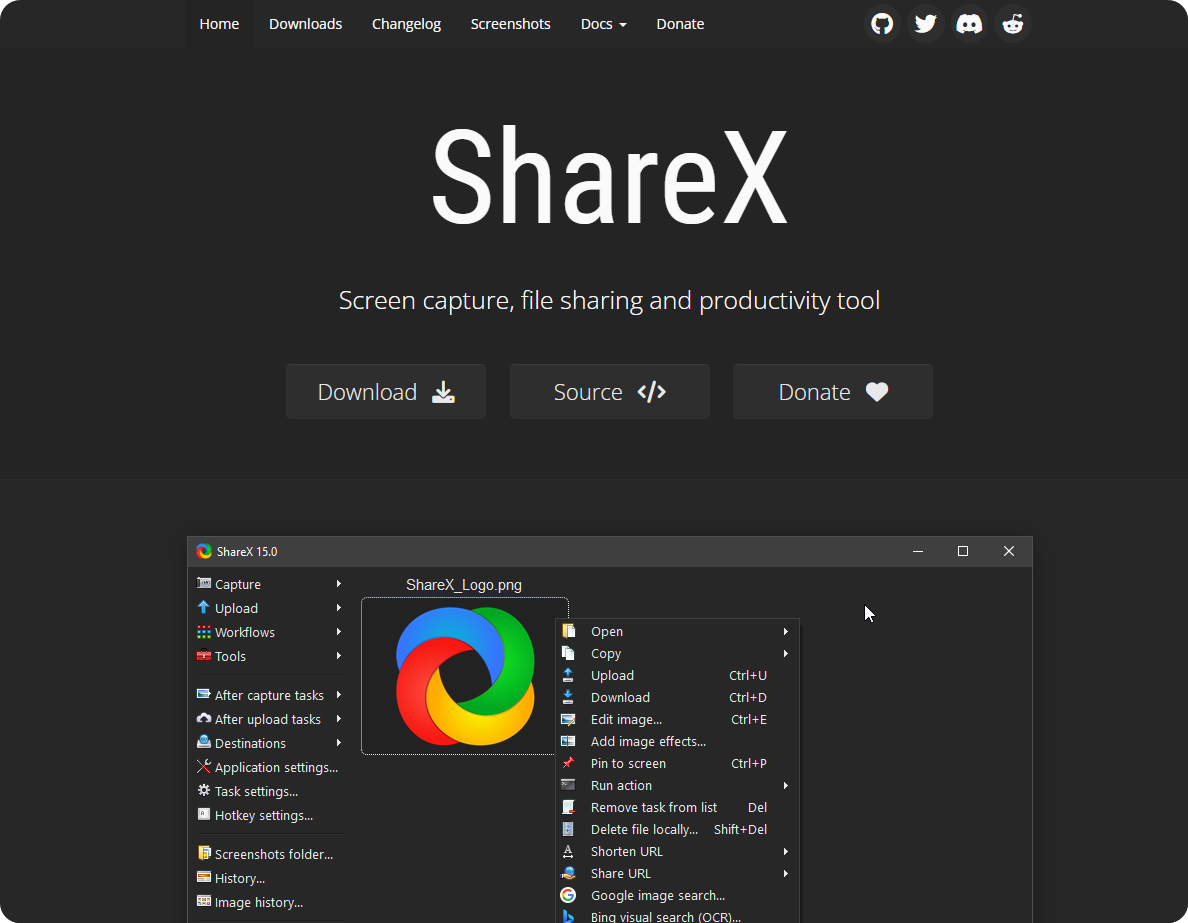Minimize the ShareX 15.0 window
The image size is (1188, 923).
pyautogui.click(x=918, y=551)
